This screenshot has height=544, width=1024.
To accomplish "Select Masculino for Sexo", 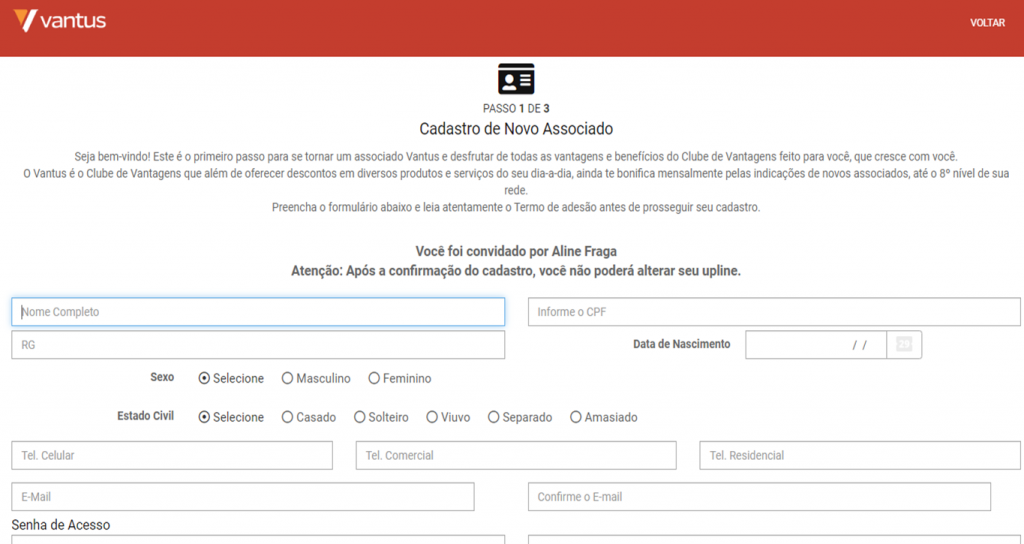I will (x=288, y=379).
